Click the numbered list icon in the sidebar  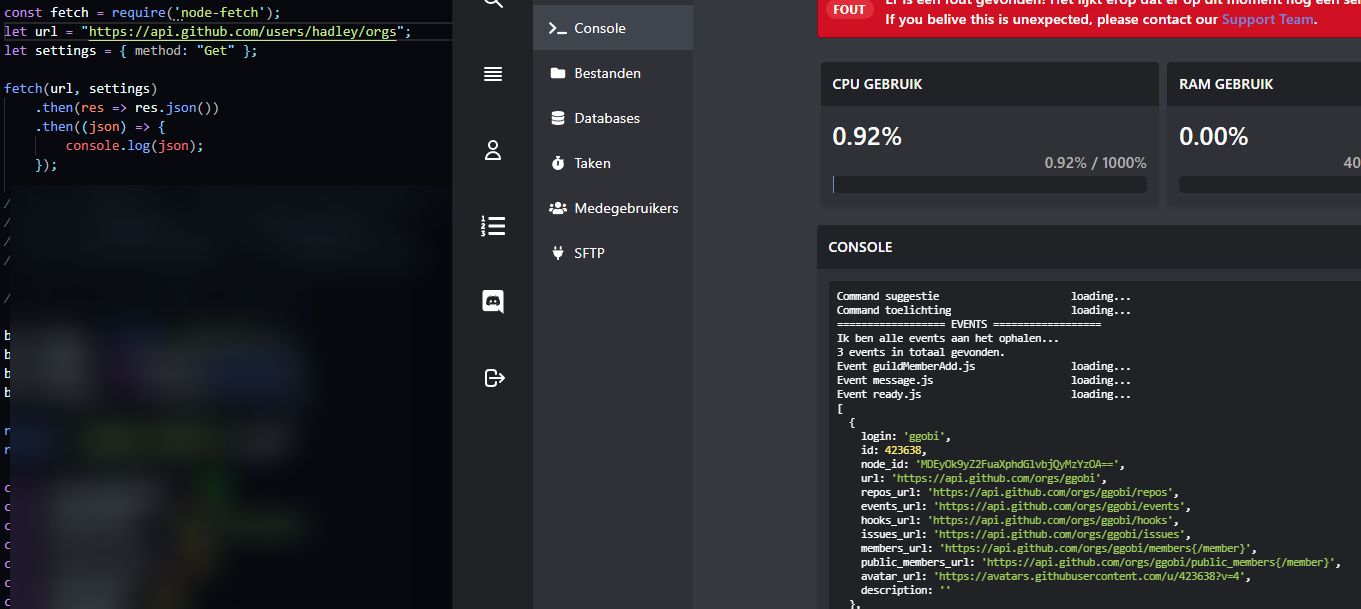coord(492,226)
